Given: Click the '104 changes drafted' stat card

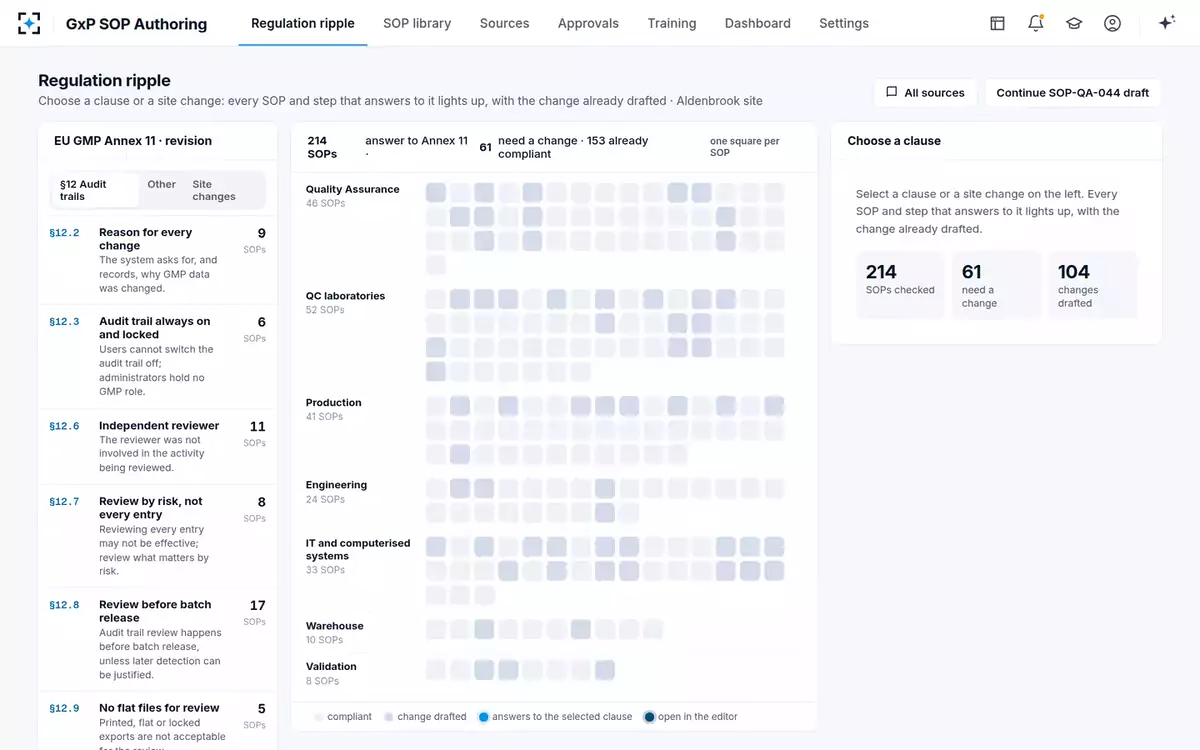Looking at the screenshot, I should [x=1092, y=285].
